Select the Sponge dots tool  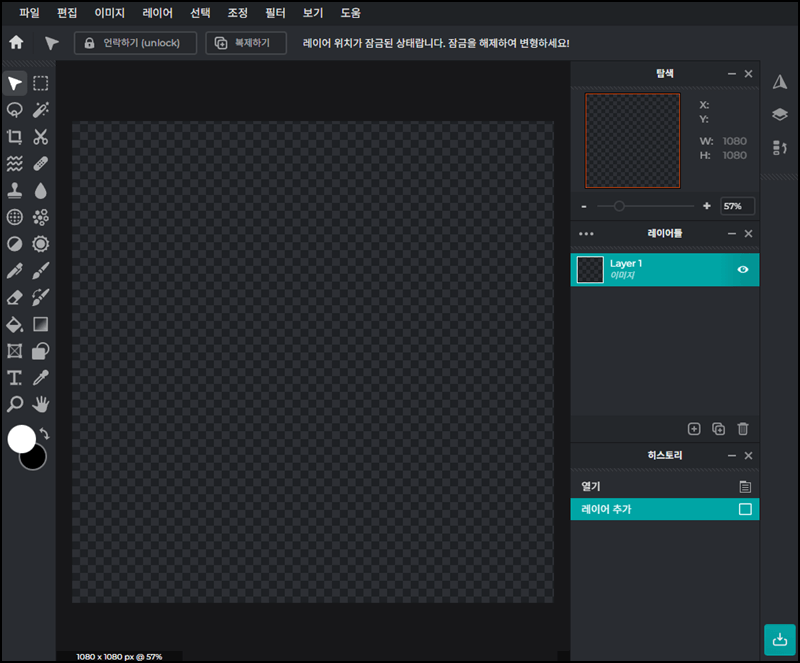pos(41,217)
